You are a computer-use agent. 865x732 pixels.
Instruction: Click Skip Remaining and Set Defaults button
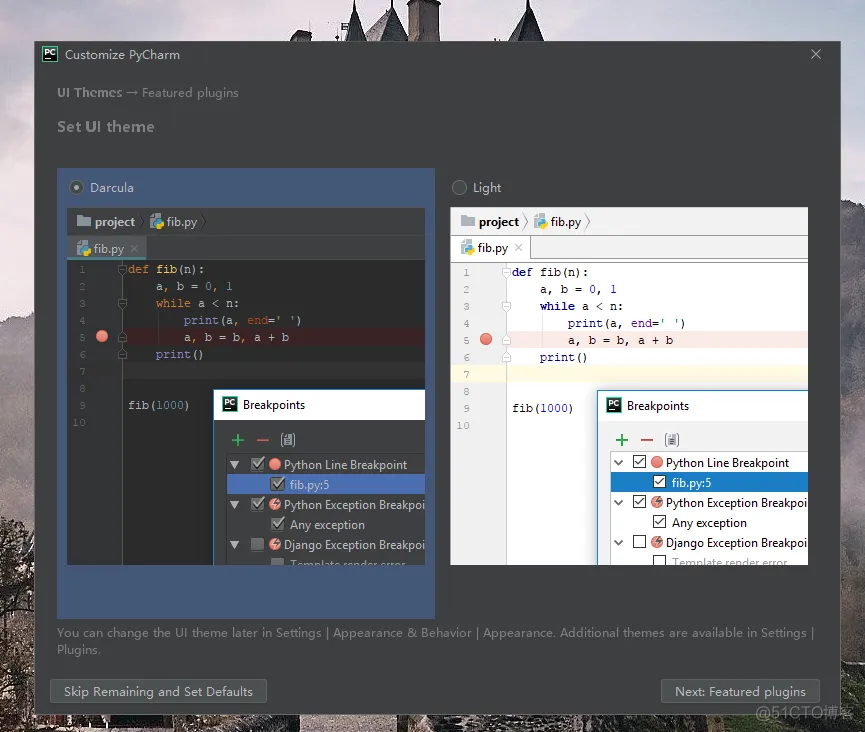click(158, 691)
